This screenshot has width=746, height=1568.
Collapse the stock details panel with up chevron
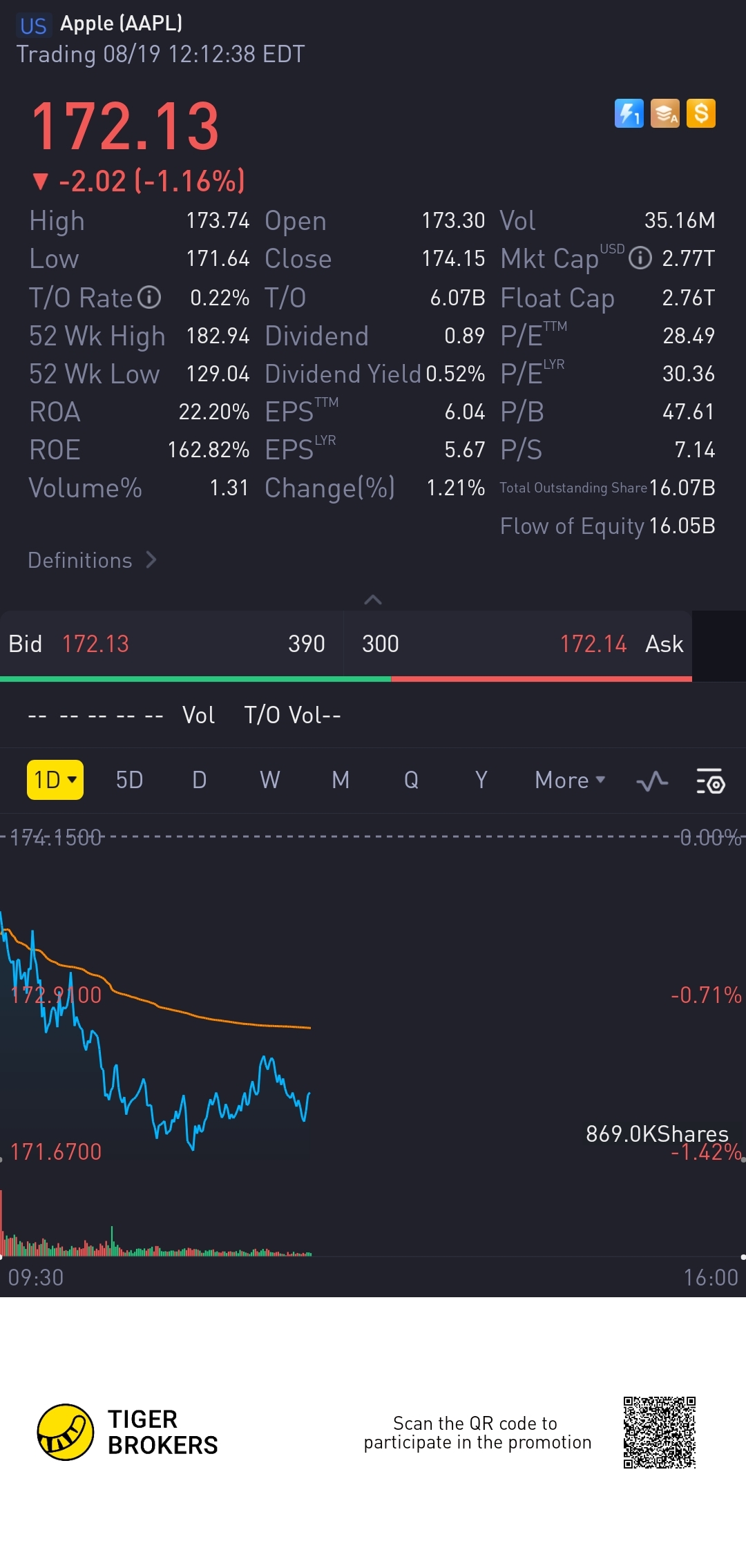pos(373,600)
